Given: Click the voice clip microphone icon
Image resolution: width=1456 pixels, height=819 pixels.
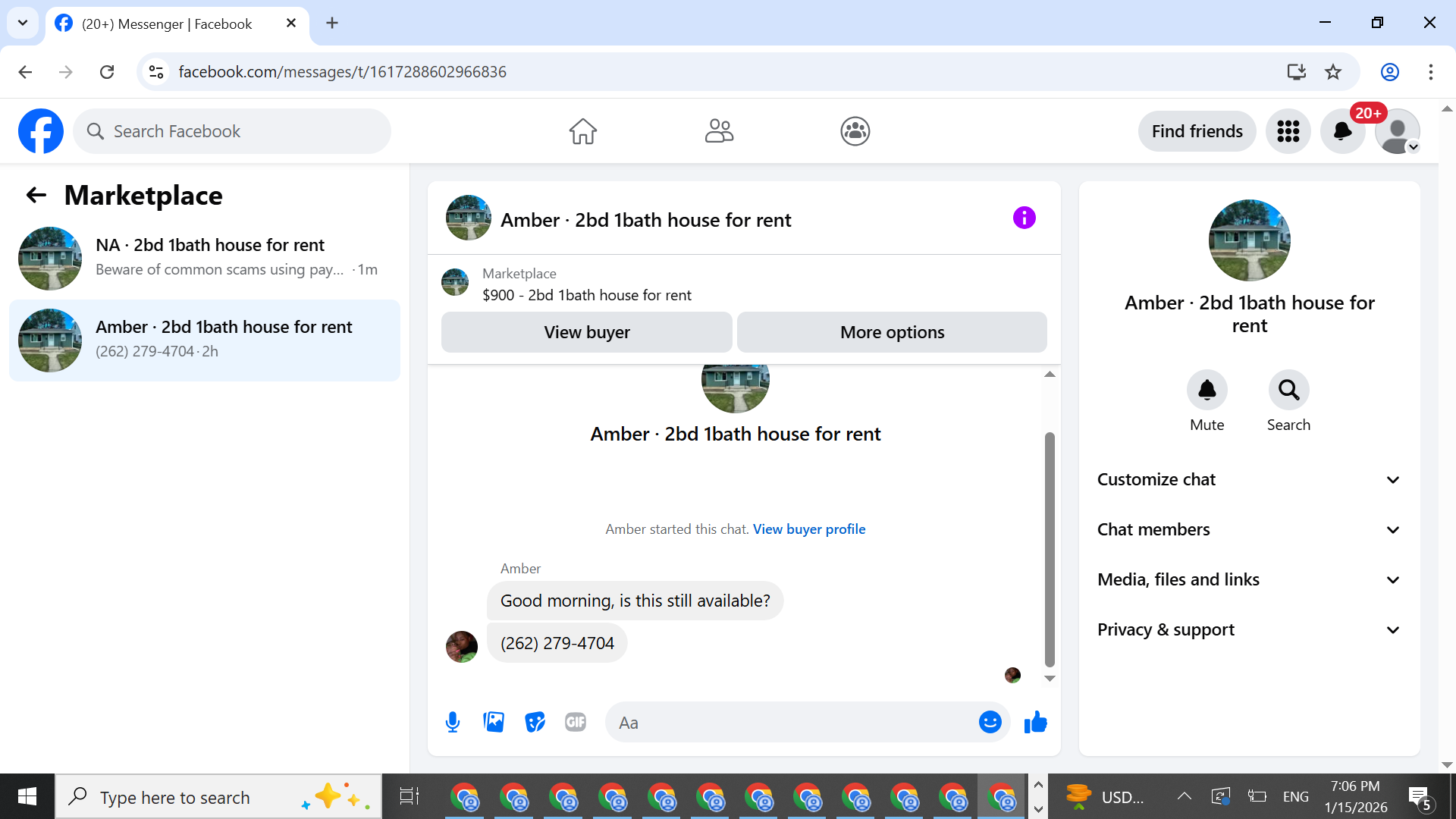Looking at the screenshot, I should [453, 722].
